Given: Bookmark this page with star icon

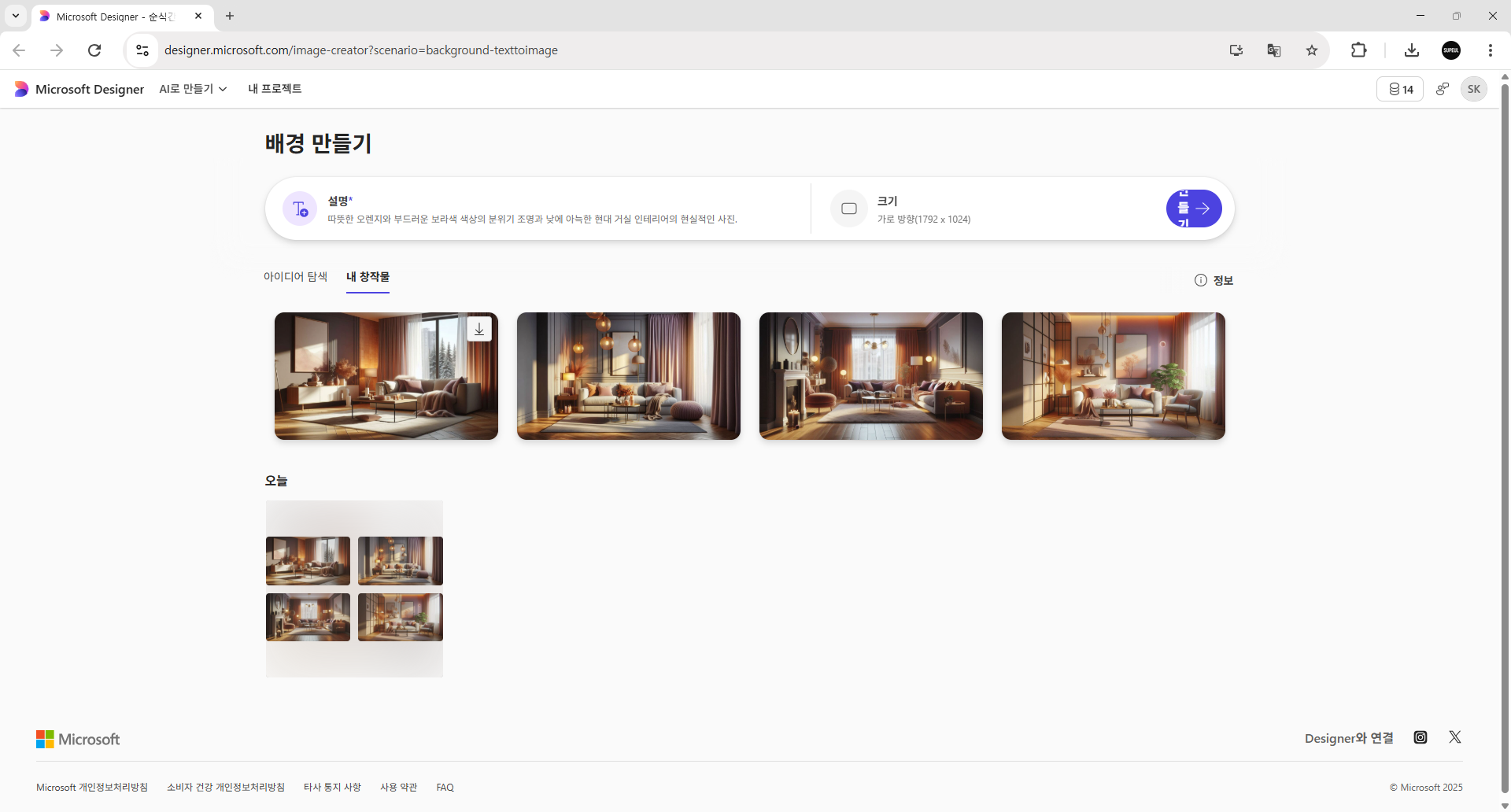Looking at the screenshot, I should point(1312,50).
